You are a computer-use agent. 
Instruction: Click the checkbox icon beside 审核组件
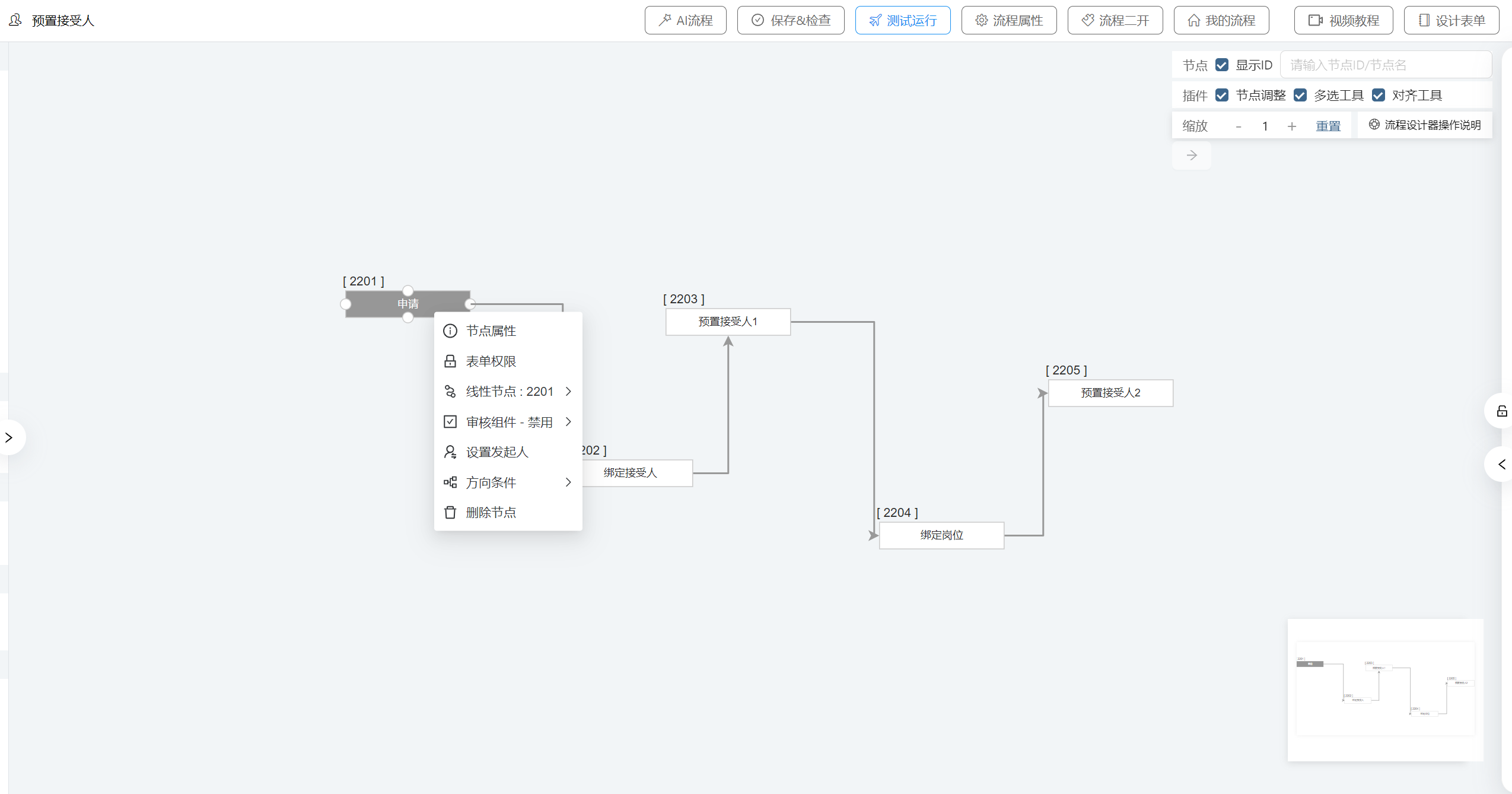point(450,421)
